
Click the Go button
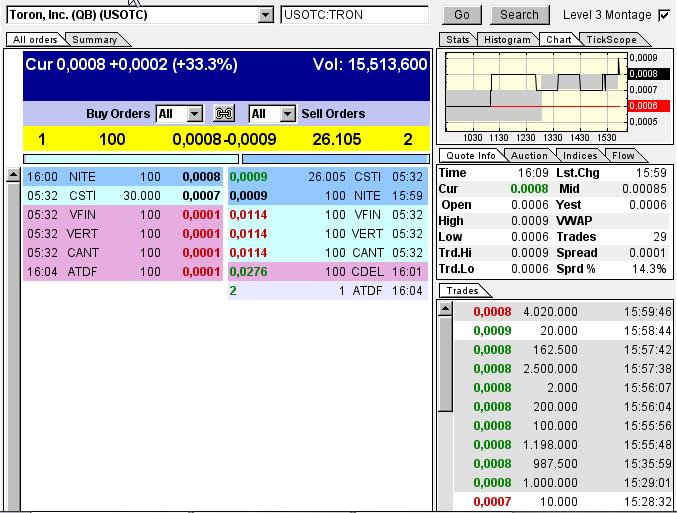[x=462, y=15]
